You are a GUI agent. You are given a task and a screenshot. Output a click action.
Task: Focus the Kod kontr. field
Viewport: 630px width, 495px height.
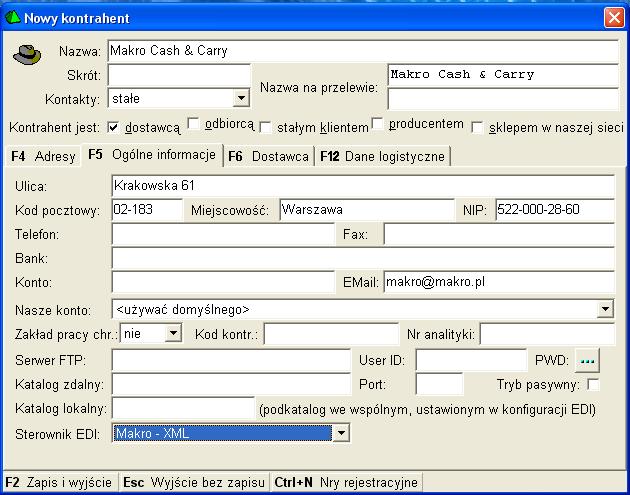coord(331,334)
